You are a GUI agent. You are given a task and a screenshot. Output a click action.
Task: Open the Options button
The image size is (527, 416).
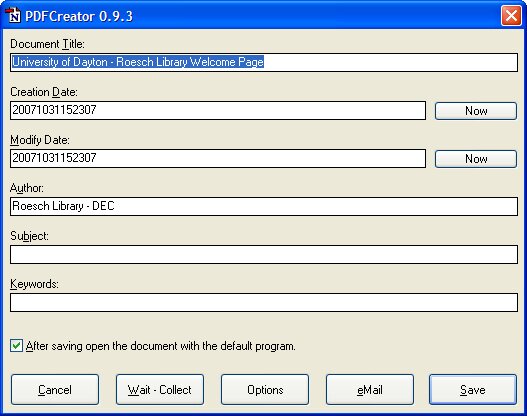[265, 390]
